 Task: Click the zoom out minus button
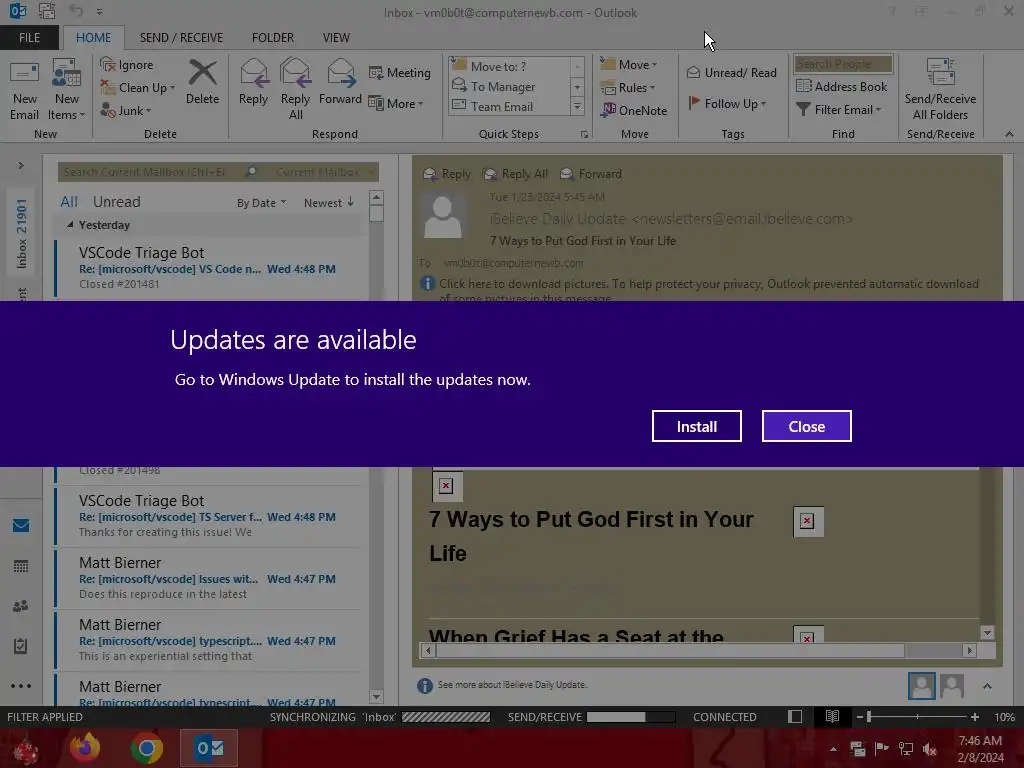click(x=859, y=717)
